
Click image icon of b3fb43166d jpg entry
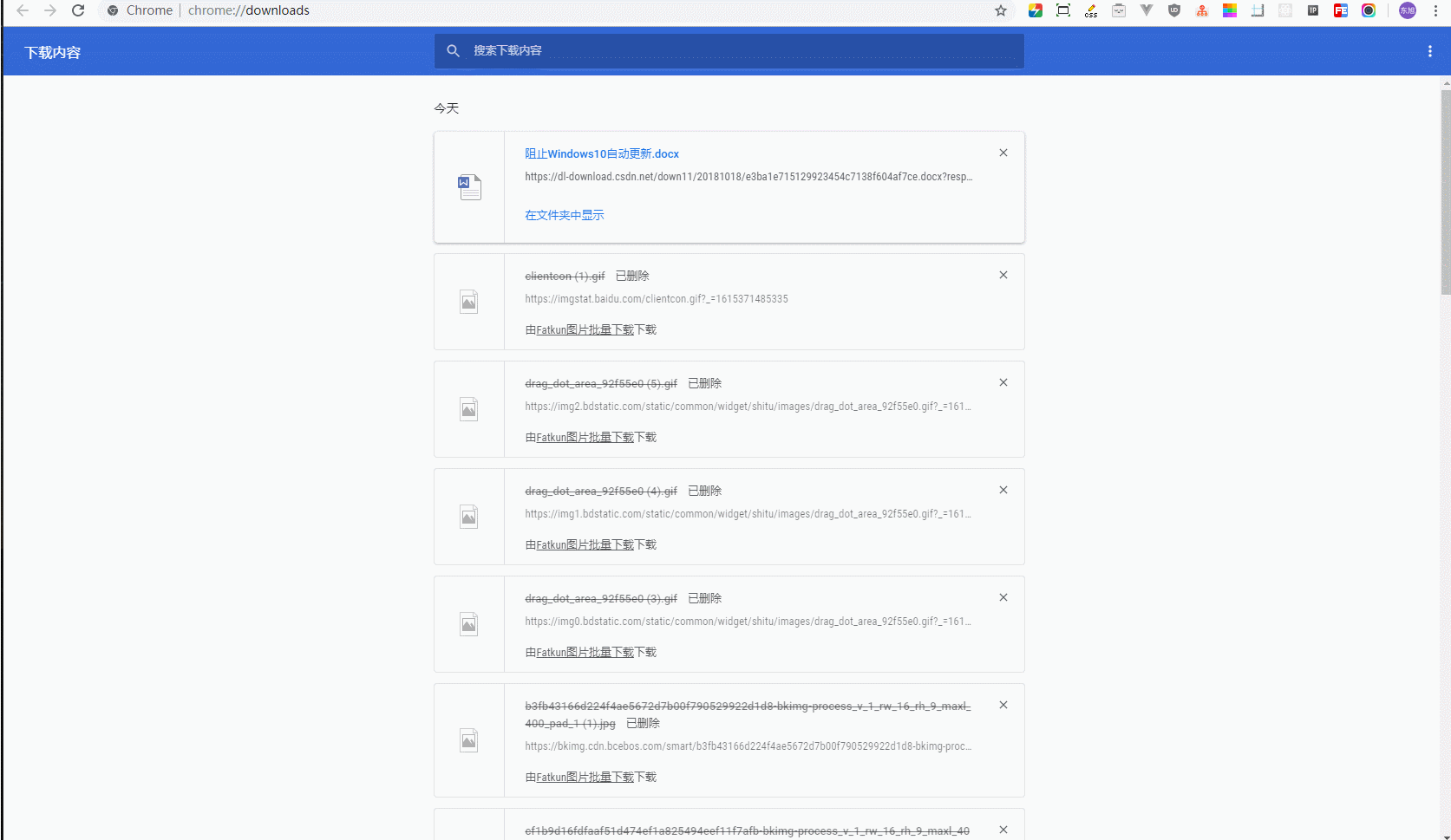coord(469,740)
